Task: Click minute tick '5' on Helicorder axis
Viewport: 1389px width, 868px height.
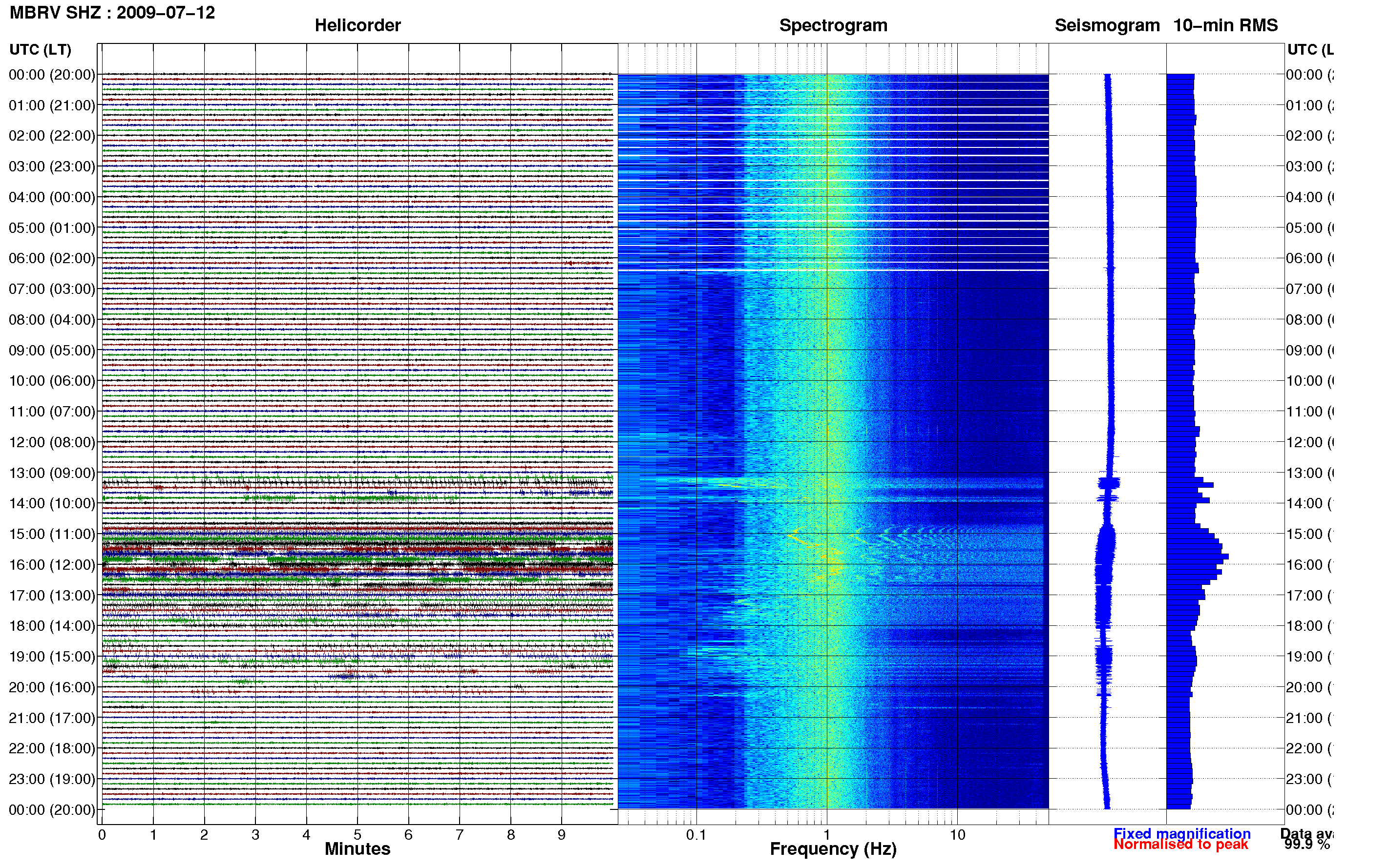Action: click(358, 835)
